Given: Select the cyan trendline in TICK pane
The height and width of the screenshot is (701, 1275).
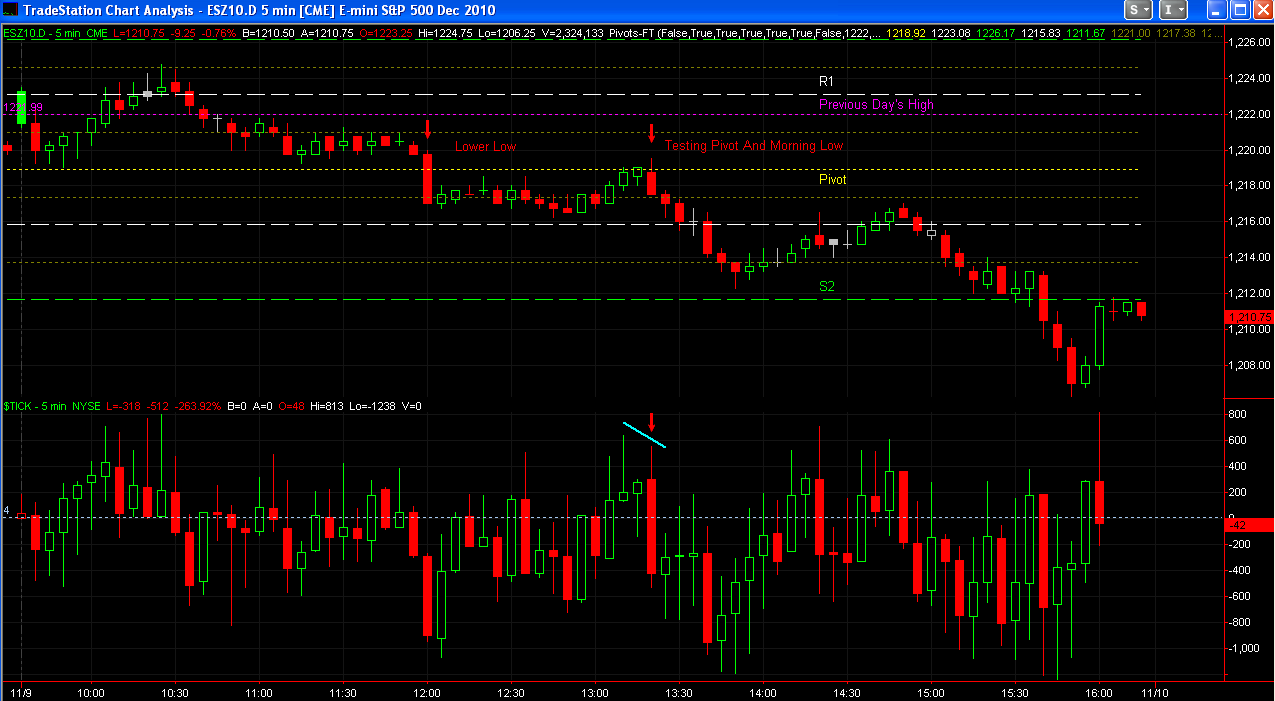Looking at the screenshot, I should (644, 434).
